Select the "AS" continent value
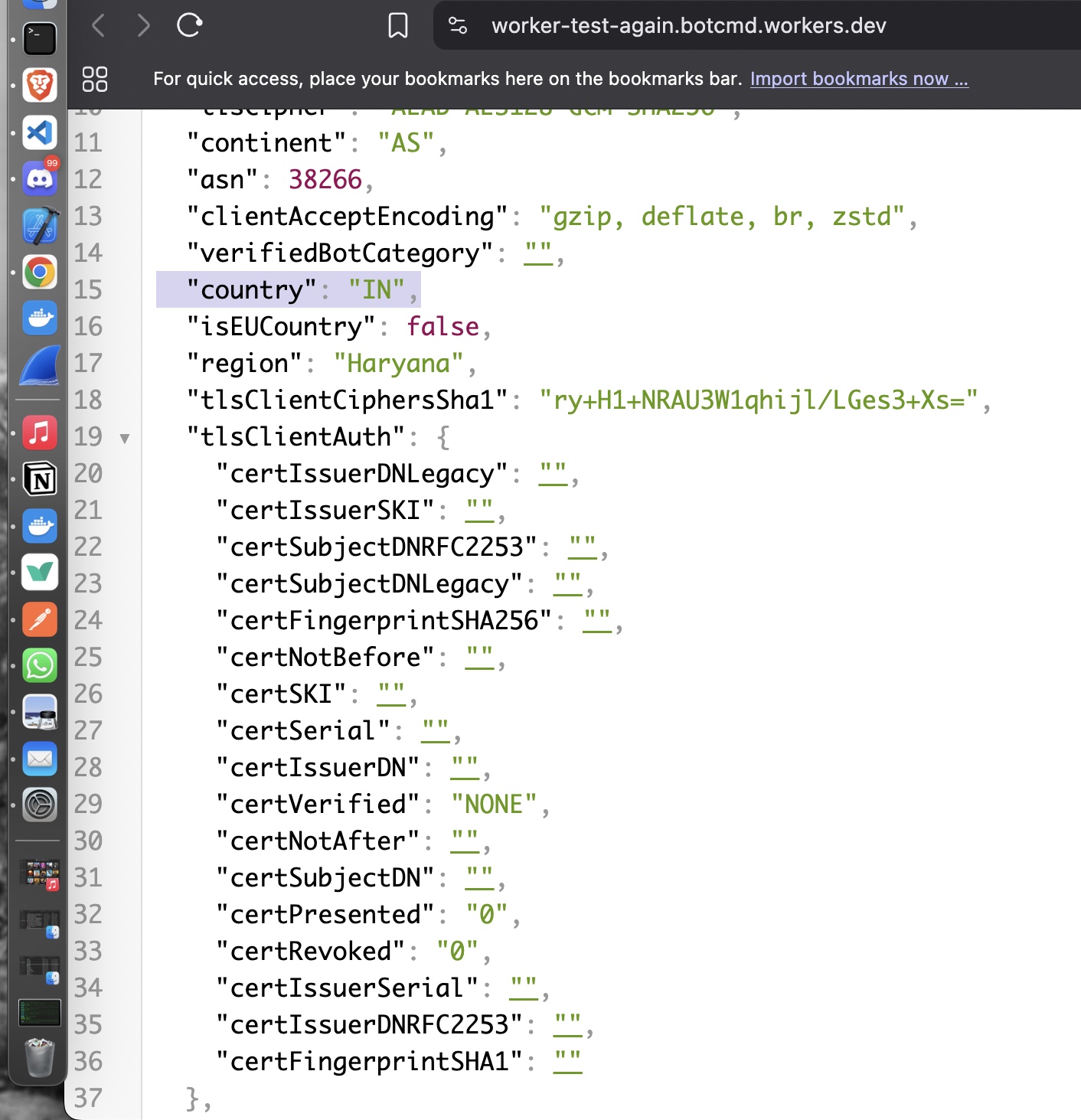The image size is (1081, 1120). point(406,143)
